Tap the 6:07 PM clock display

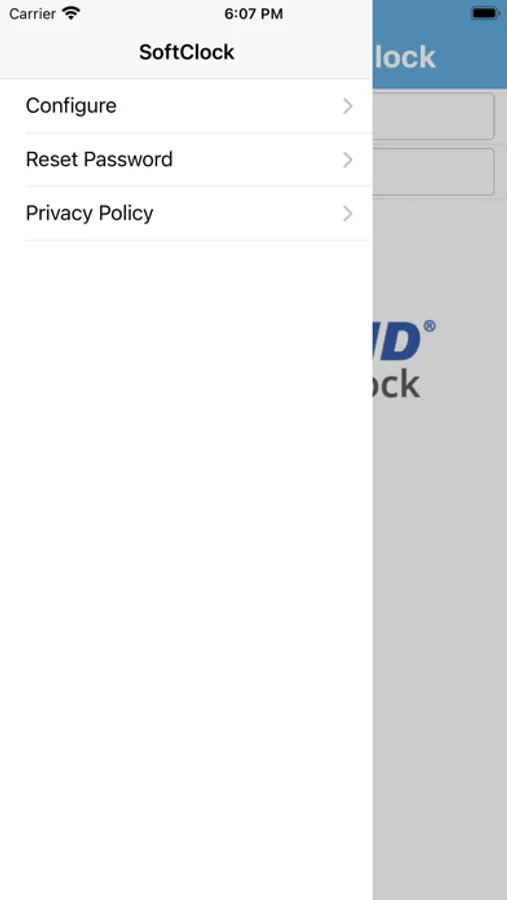coord(253,14)
